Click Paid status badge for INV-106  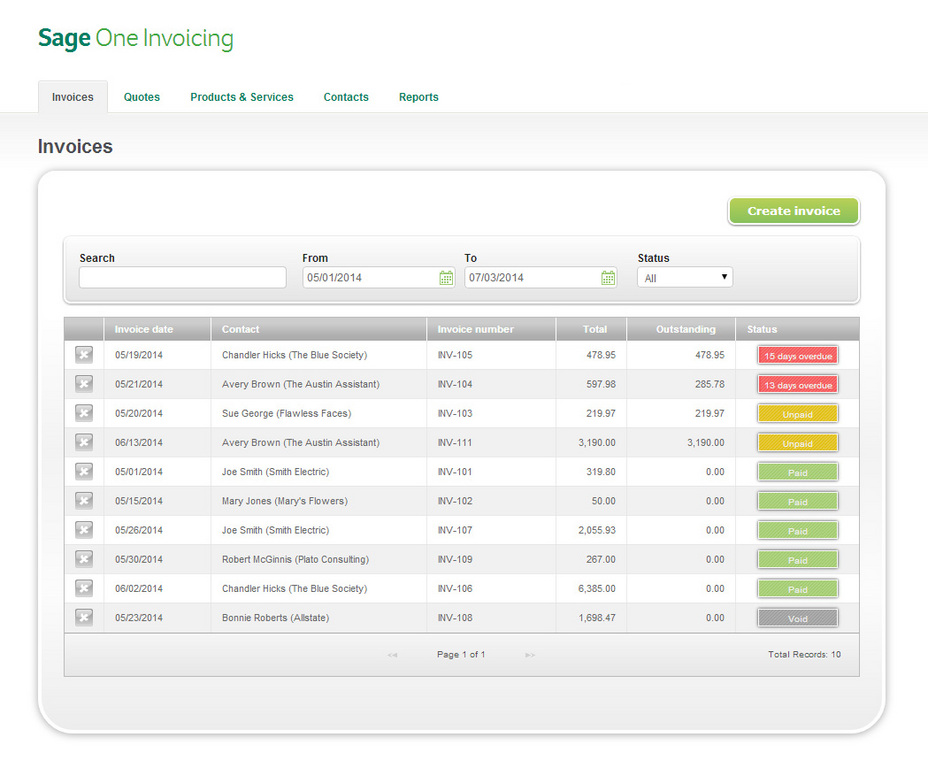(798, 589)
